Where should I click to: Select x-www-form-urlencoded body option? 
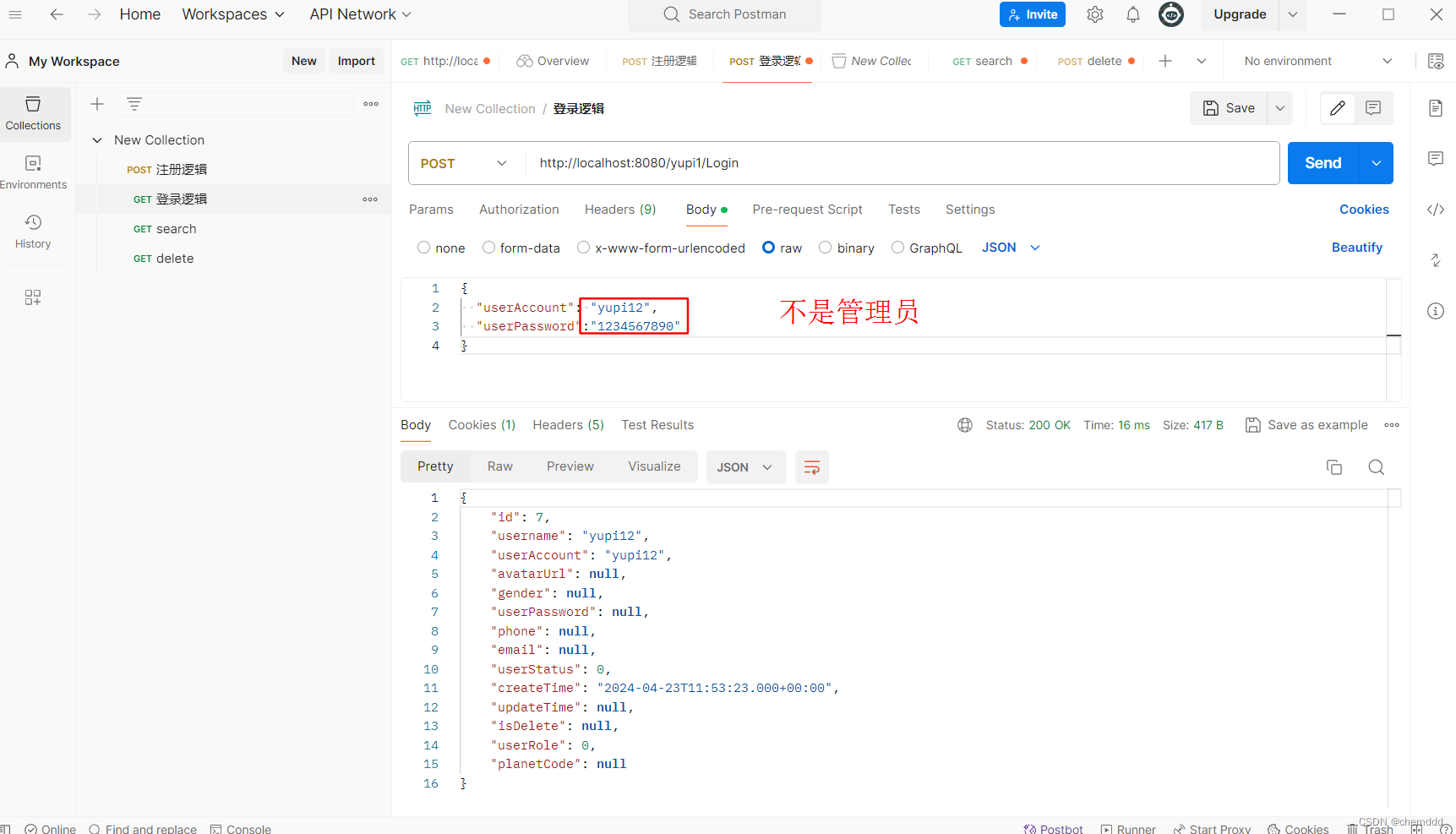[583, 248]
